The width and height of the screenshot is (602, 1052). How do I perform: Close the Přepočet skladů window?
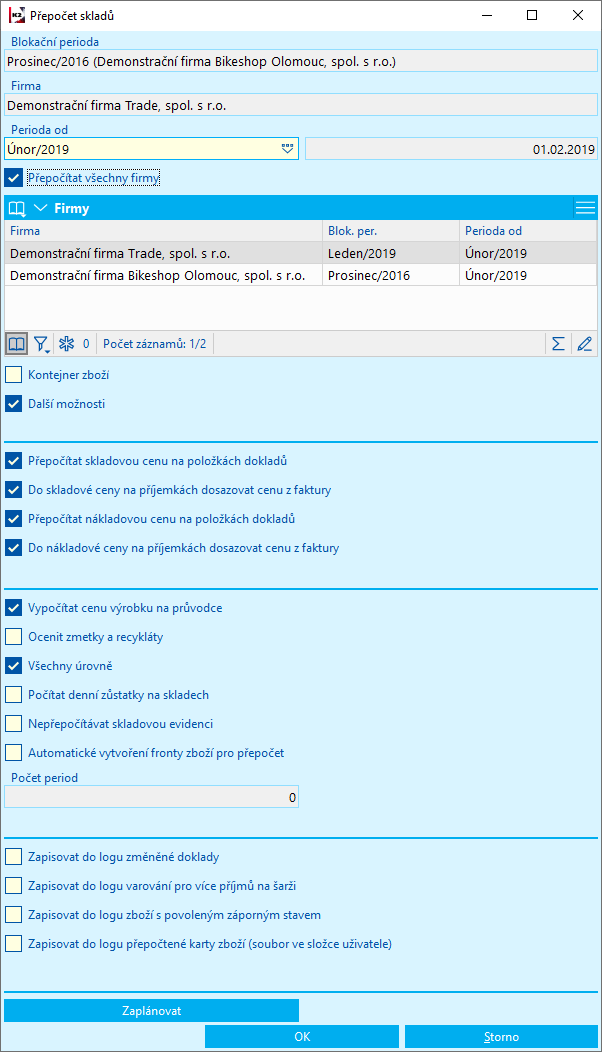[x=578, y=15]
